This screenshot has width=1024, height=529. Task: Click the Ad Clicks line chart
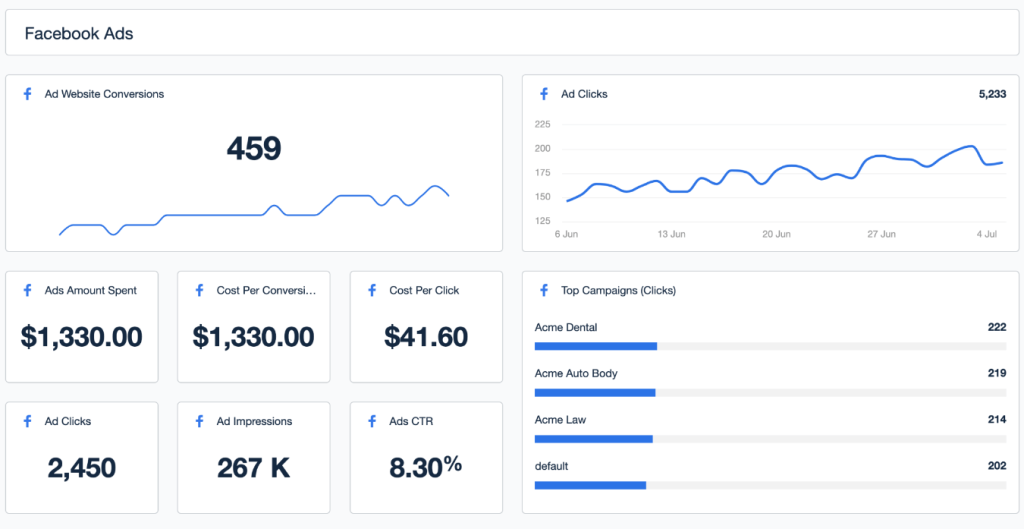pos(784,173)
